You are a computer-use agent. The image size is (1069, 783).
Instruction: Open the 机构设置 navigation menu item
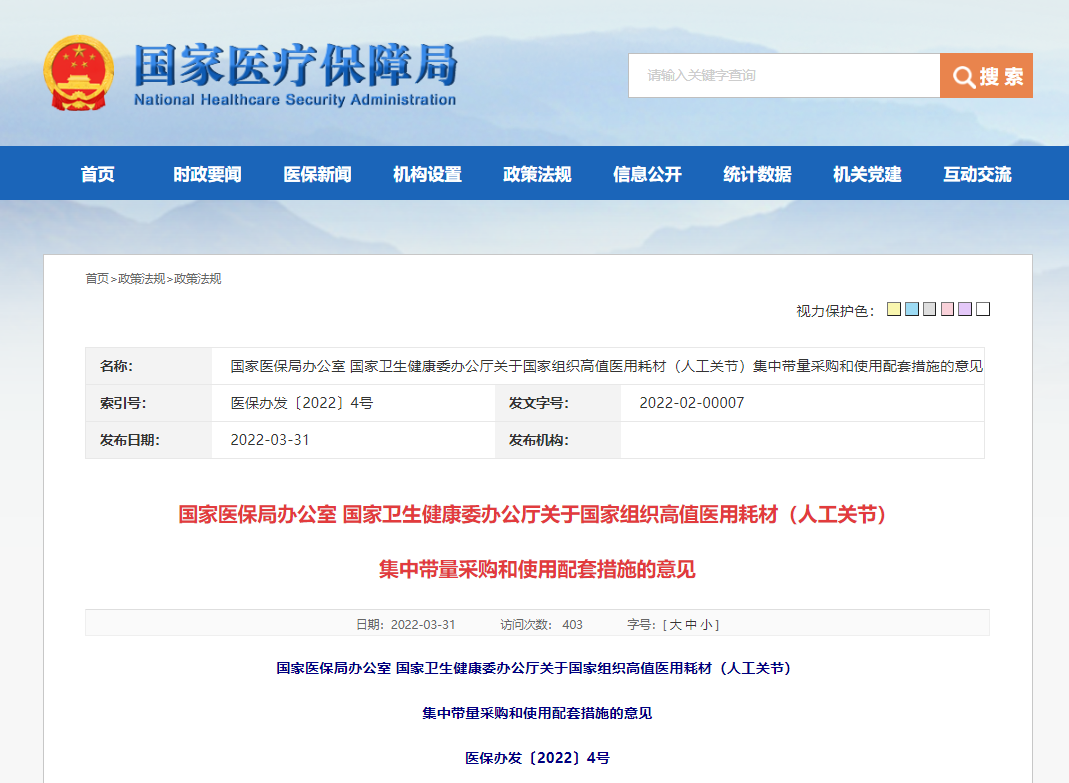coord(426,173)
